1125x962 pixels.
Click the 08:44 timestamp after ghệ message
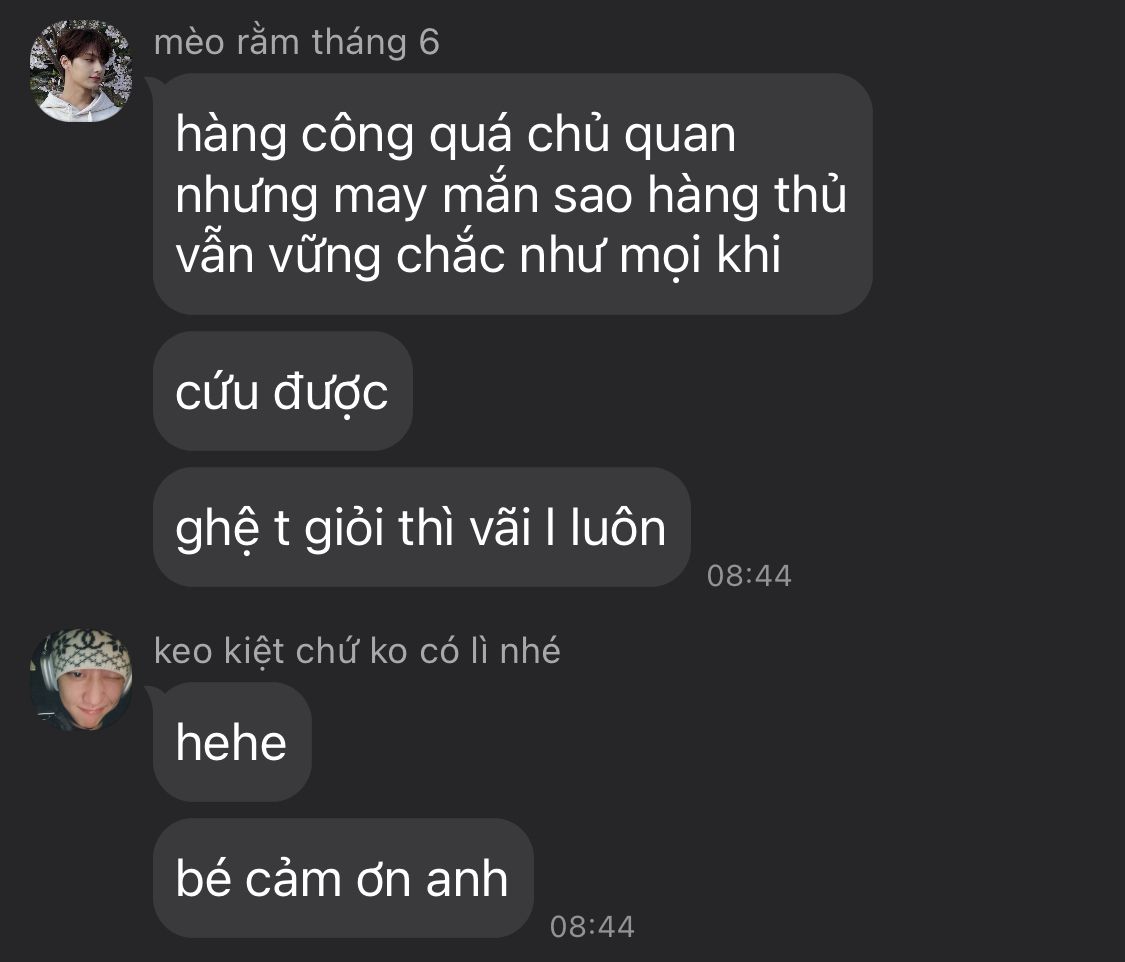tap(749, 575)
